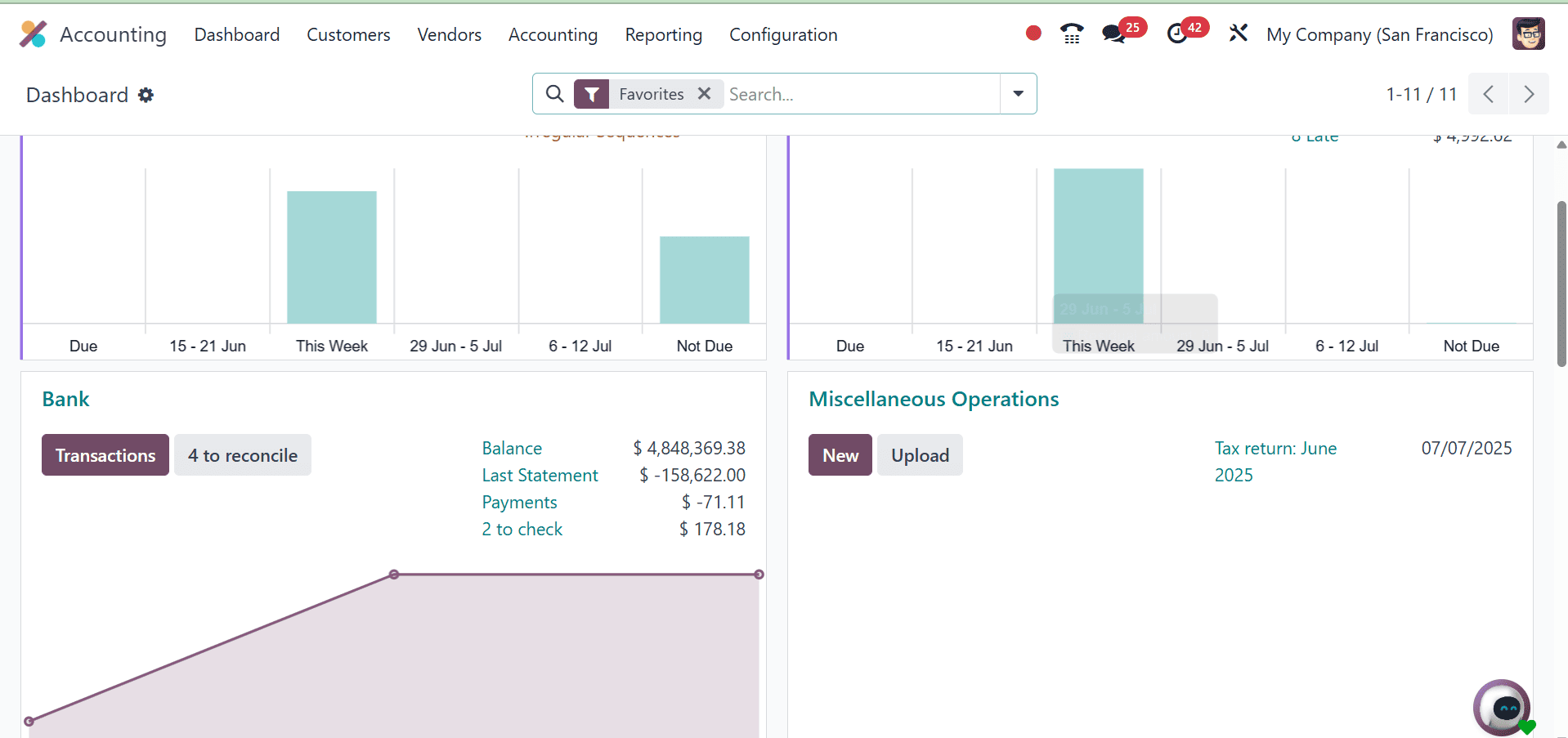
Task: Click the Payments link
Action: (x=519, y=502)
